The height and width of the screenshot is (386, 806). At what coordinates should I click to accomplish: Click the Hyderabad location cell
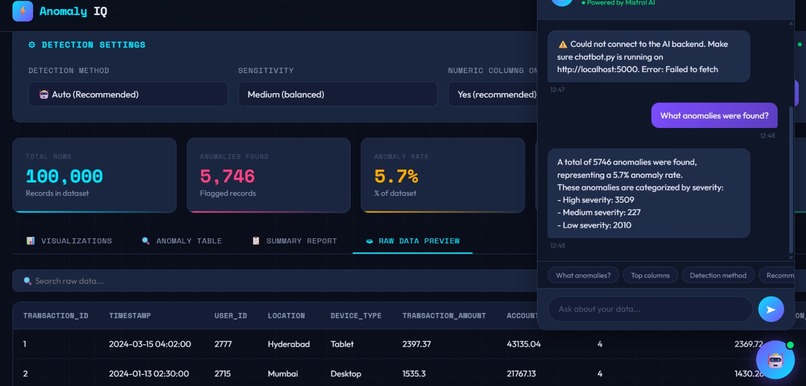coord(288,344)
